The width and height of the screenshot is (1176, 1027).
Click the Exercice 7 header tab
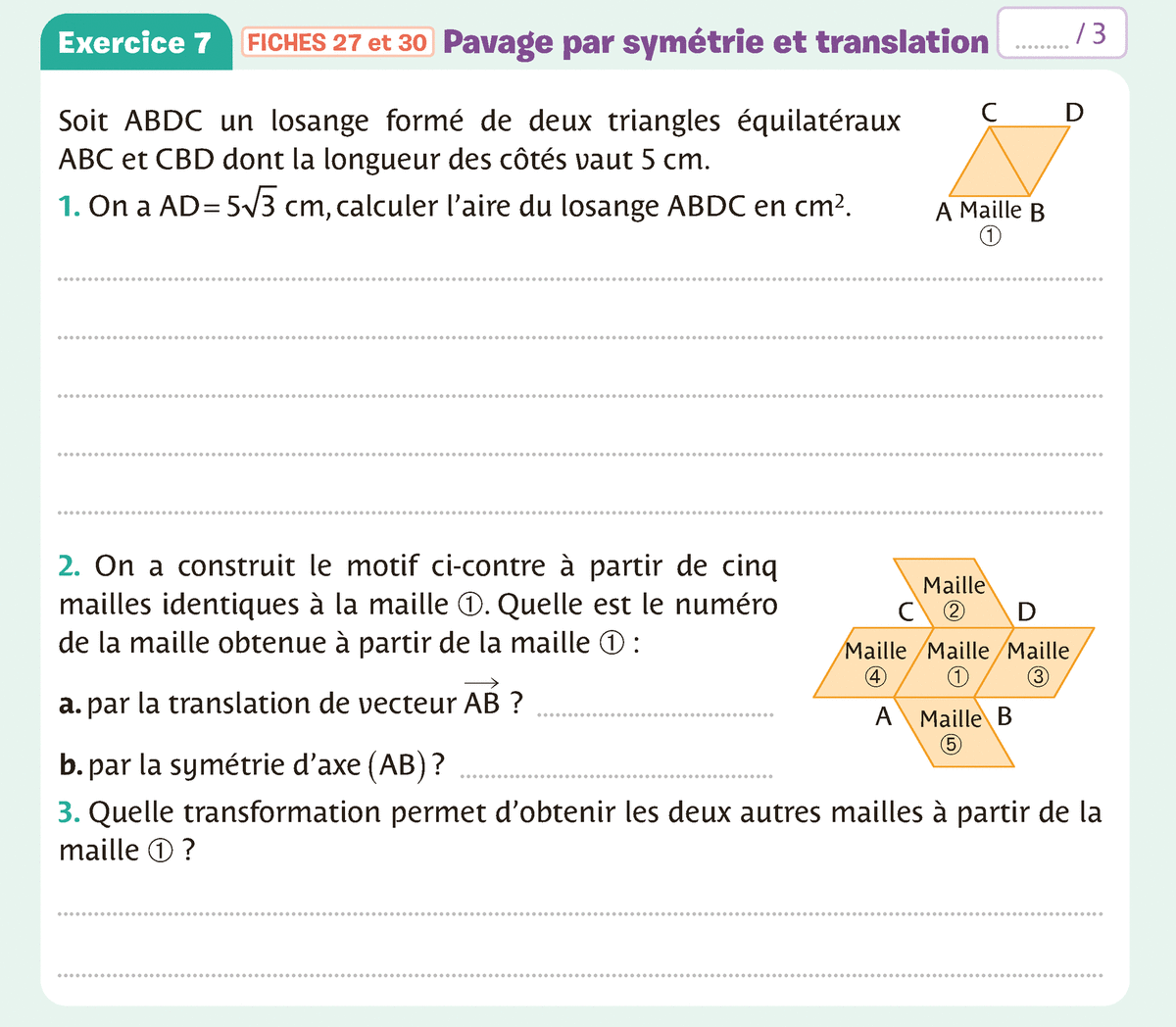[135, 43]
